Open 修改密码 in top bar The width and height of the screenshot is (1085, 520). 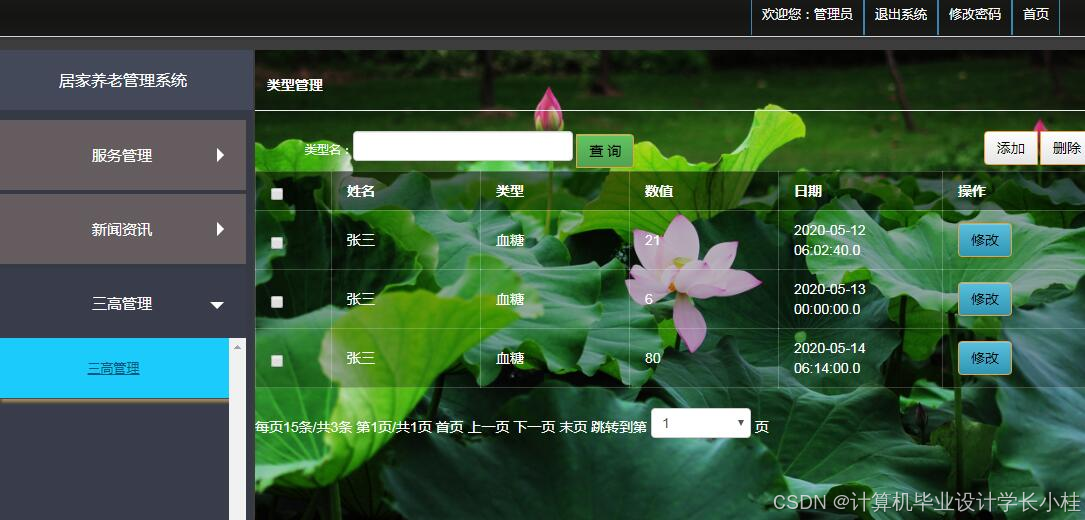click(974, 15)
